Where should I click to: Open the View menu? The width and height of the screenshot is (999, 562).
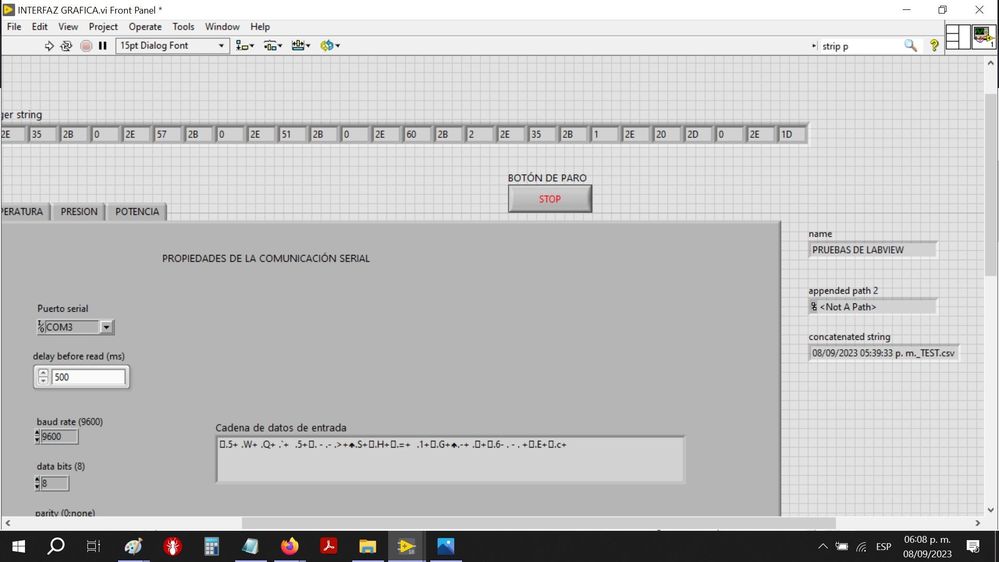click(x=68, y=27)
